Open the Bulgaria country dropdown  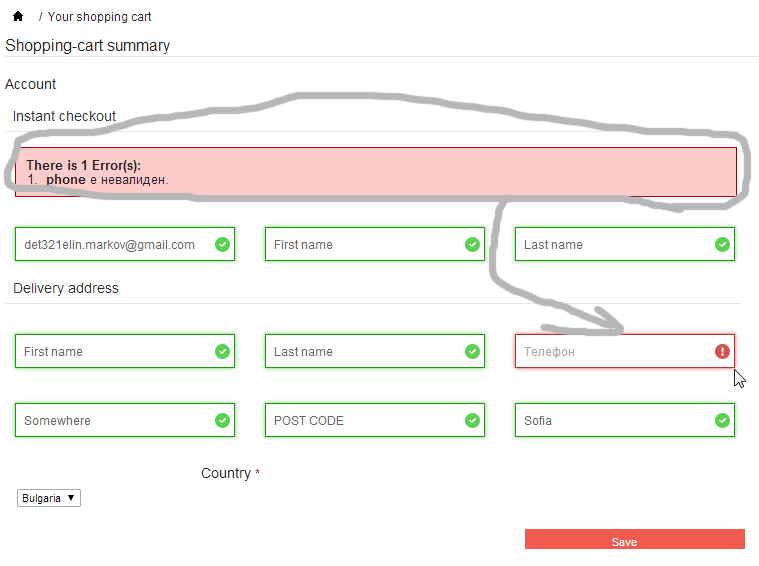click(49, 498)
